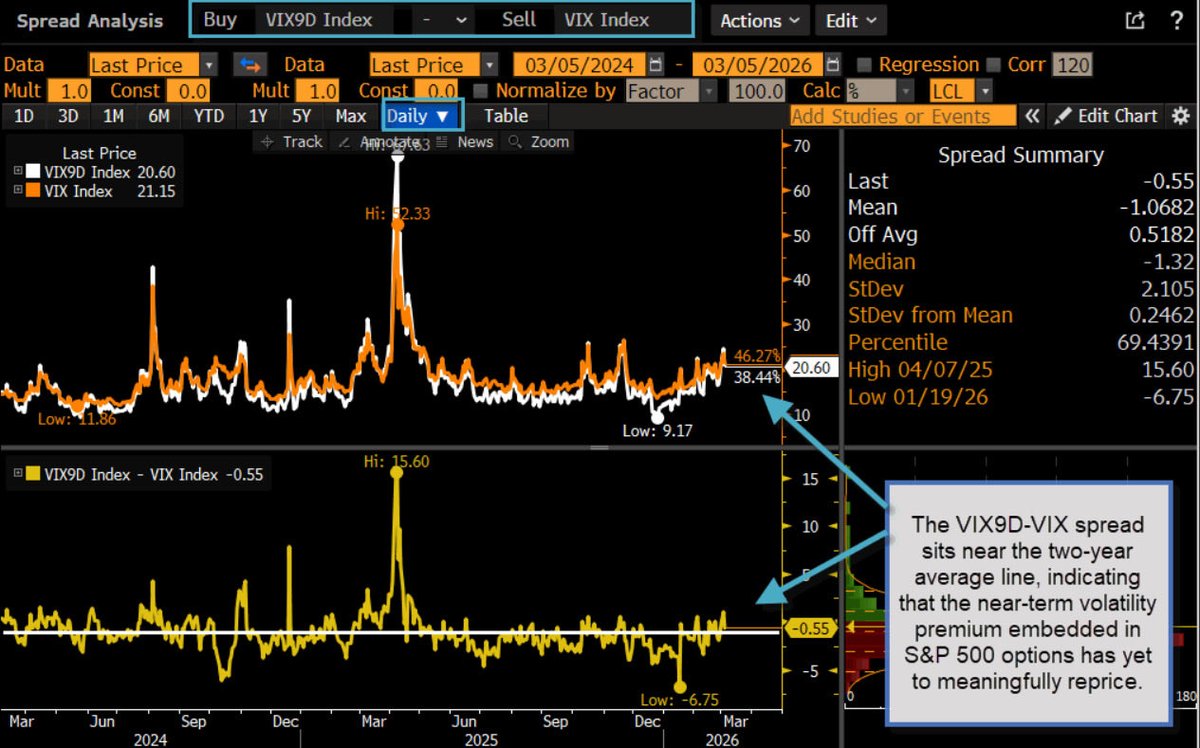Click the end date field 03/05/2026
This screenshot has height=748, width=1200.
tap(759, 65)
